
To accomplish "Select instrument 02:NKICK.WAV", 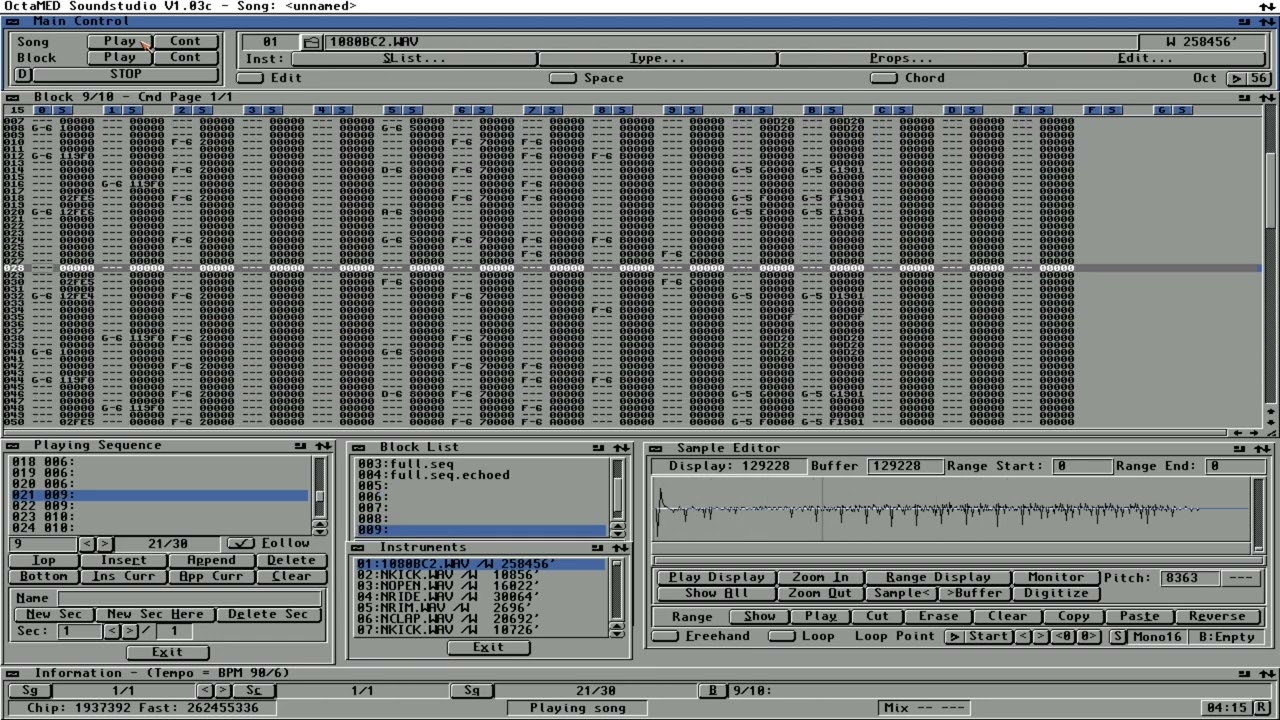I will [480, 575].
